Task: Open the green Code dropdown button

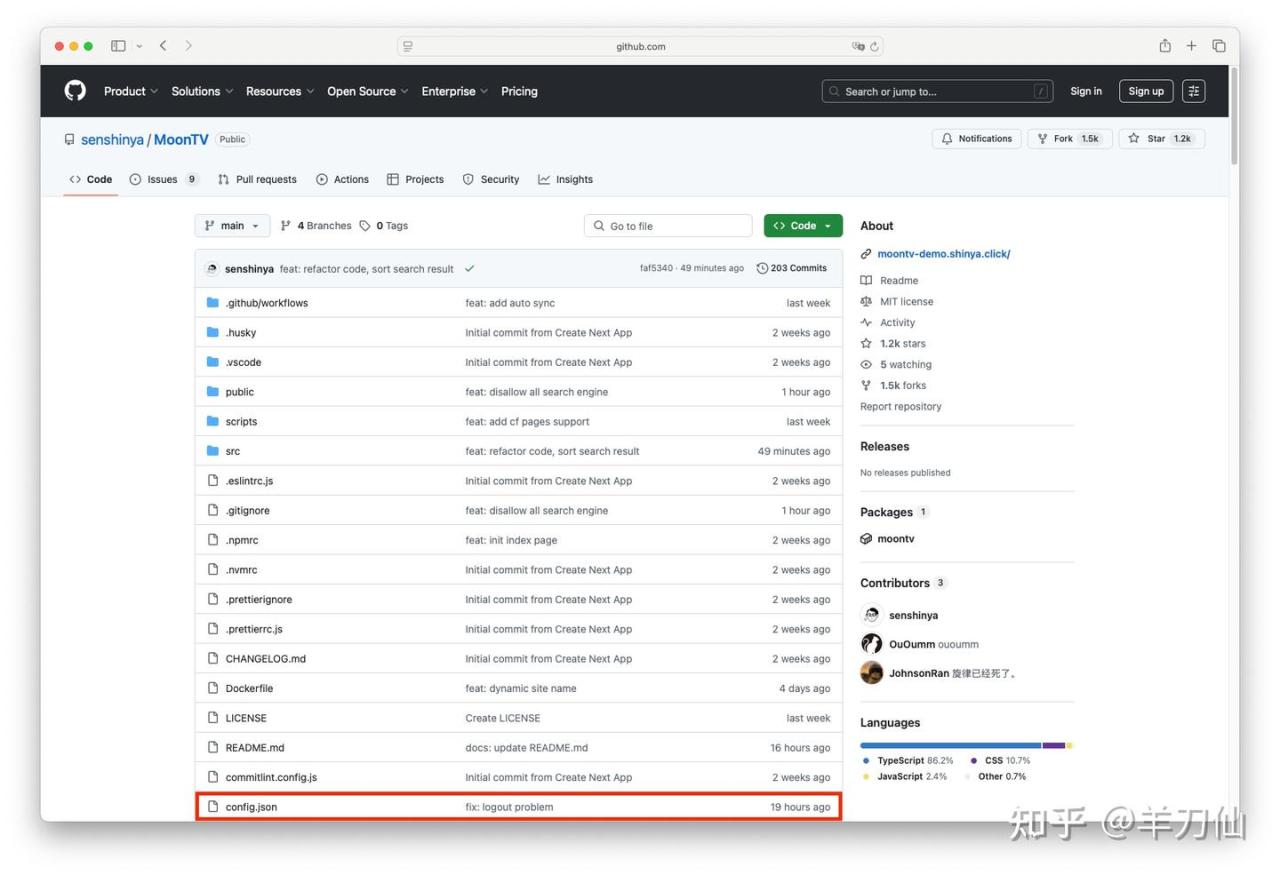Action: (x=803, y=226)
